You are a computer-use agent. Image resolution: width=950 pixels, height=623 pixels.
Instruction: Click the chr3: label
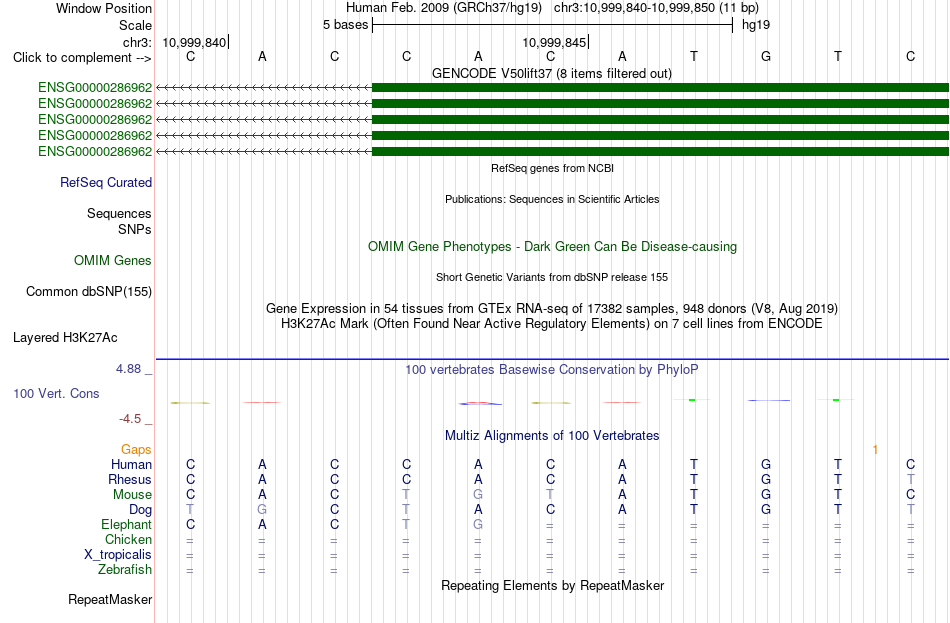(138, 42)
